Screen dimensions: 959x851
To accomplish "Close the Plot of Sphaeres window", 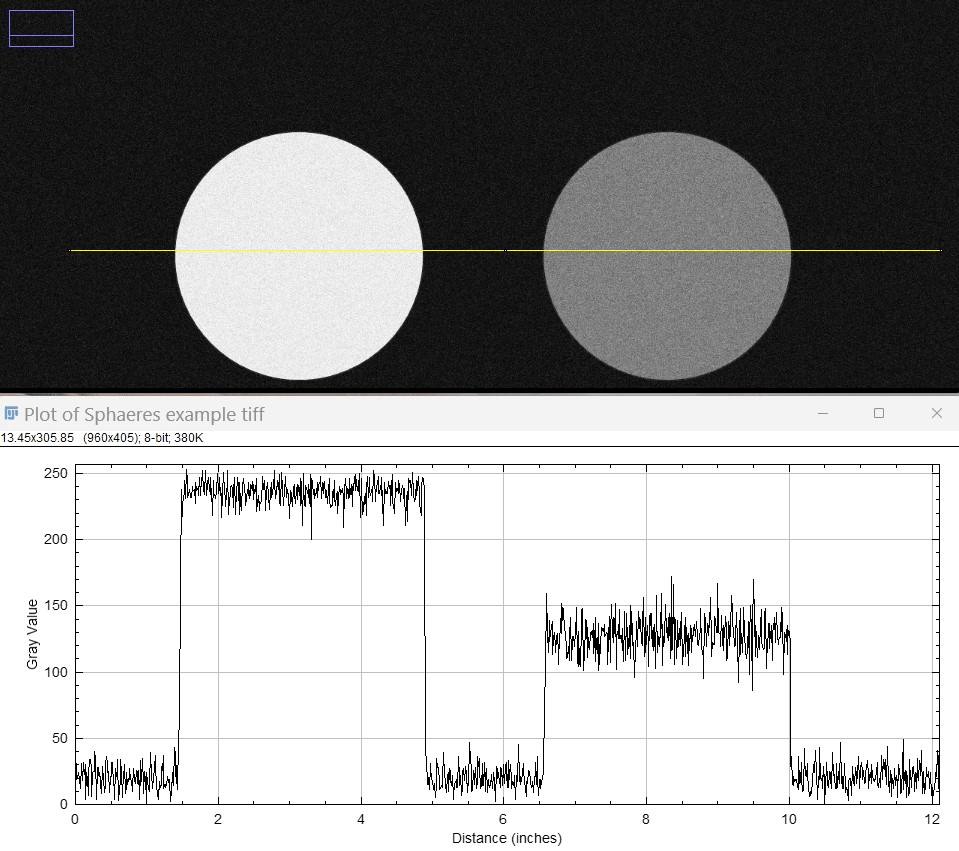I will 936,413.
